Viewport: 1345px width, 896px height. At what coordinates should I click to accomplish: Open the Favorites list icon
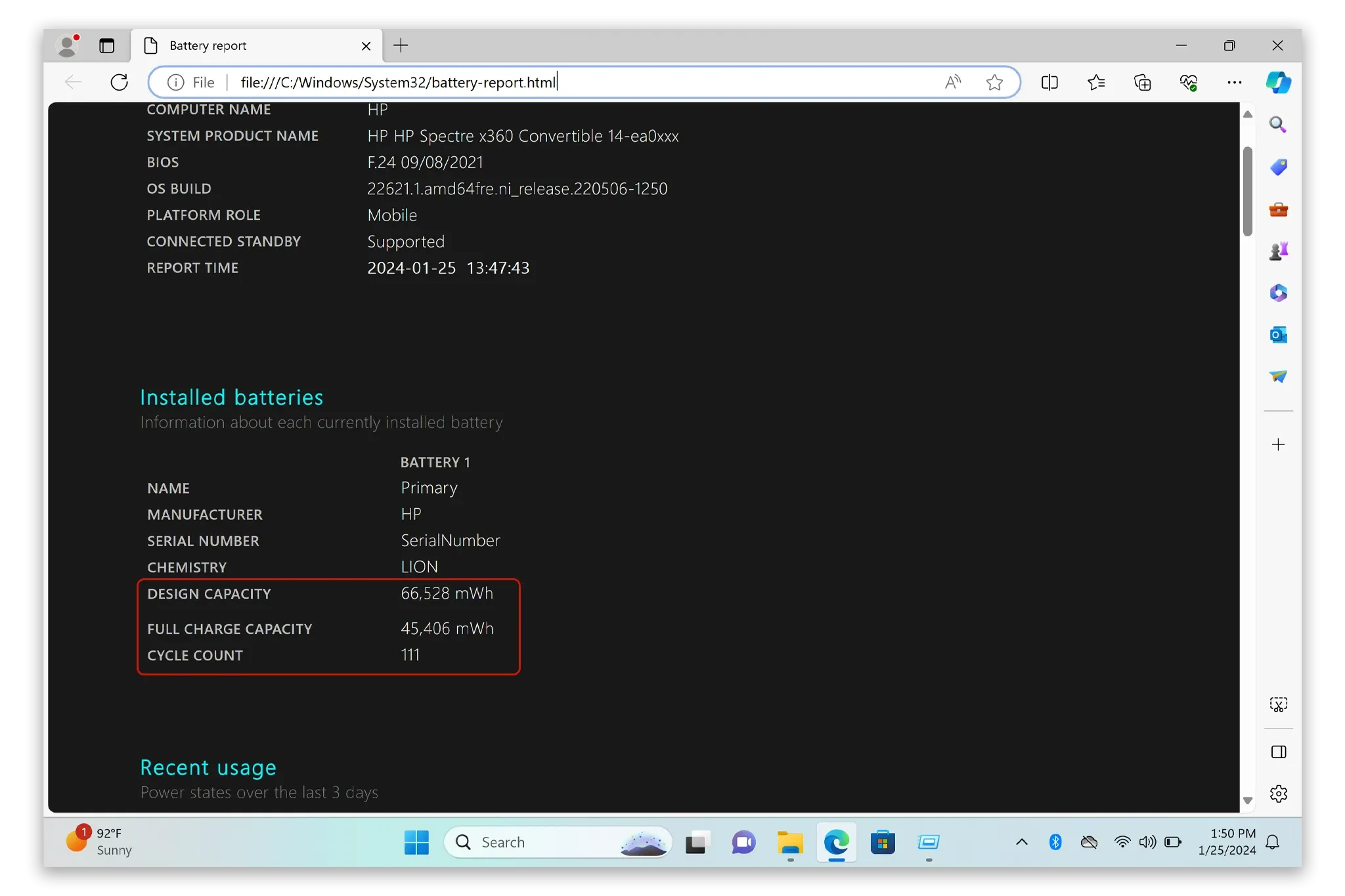[1096, 82]
